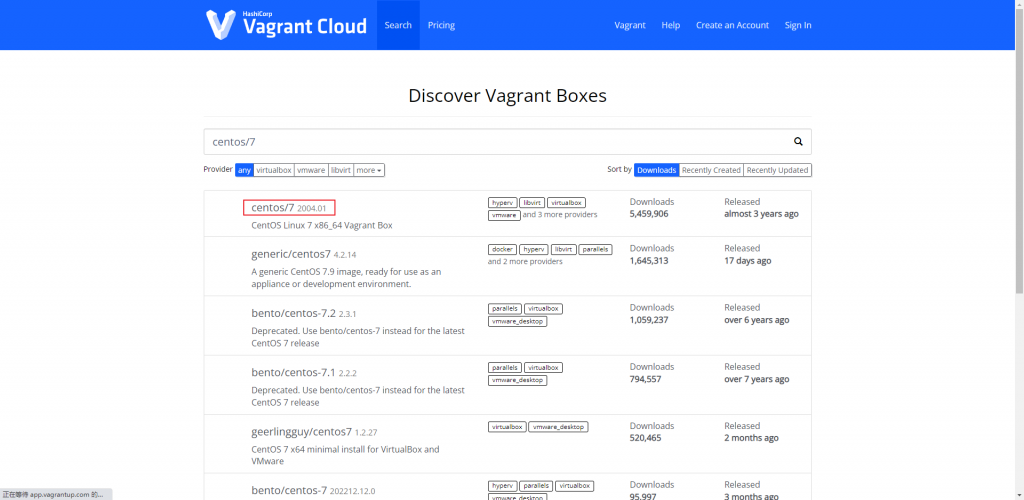Image resolution: width=1024 pixels, height=500 pixels.
Task: Open the geerlingguy/centos7 box
Action: pyautogui.click(x=302, y=431)
